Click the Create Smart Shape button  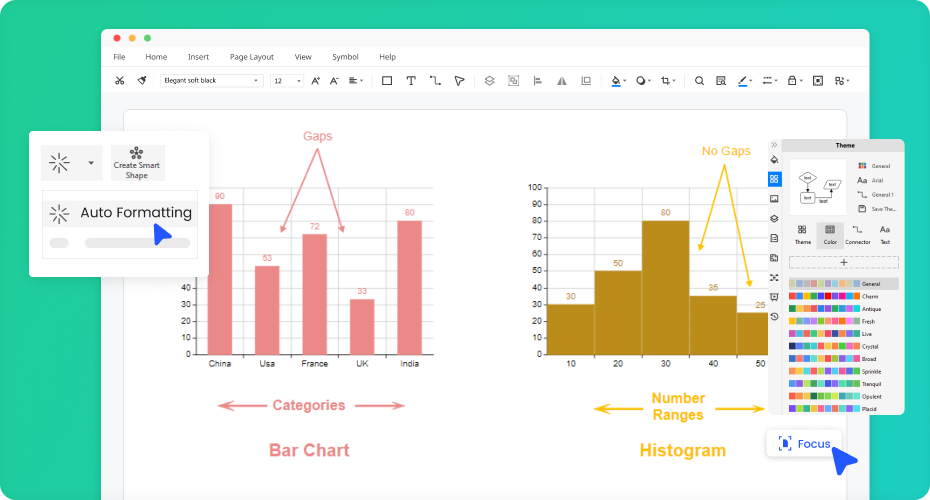pyautogui.click(x=137, y=162)
